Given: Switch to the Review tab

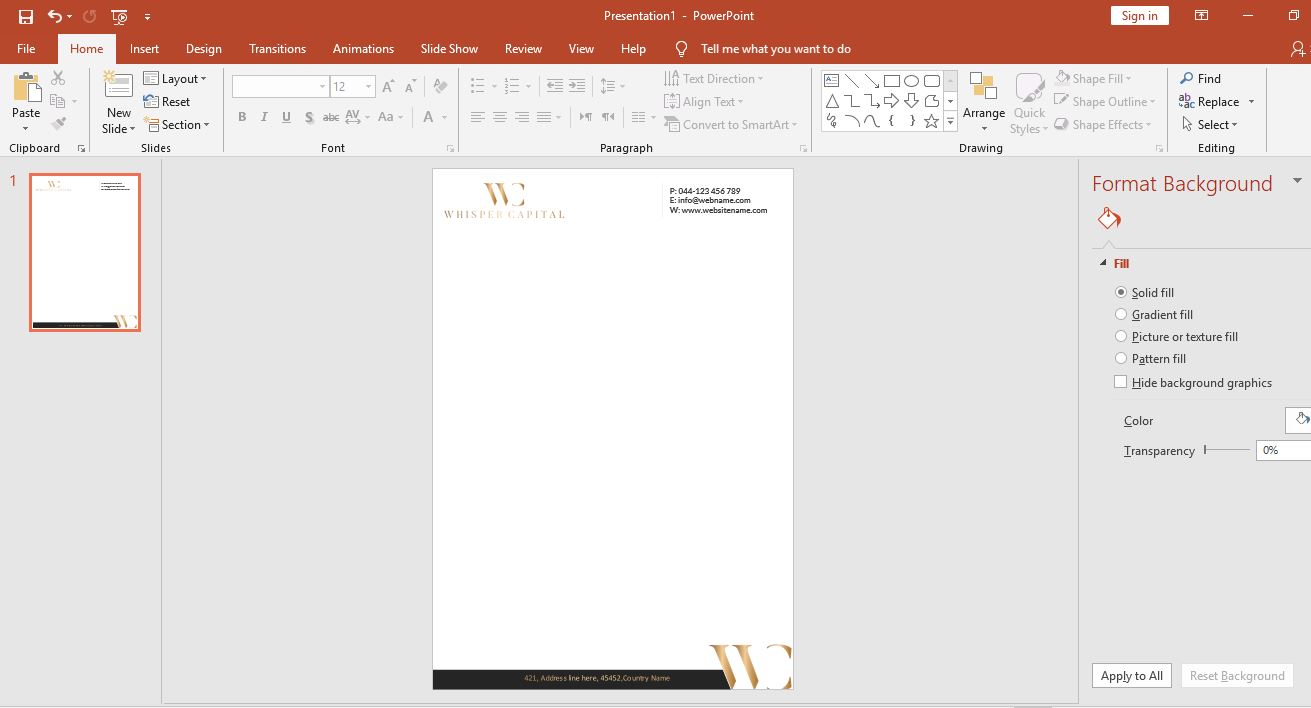Looking at the screenshot, I should pos(523,49).
